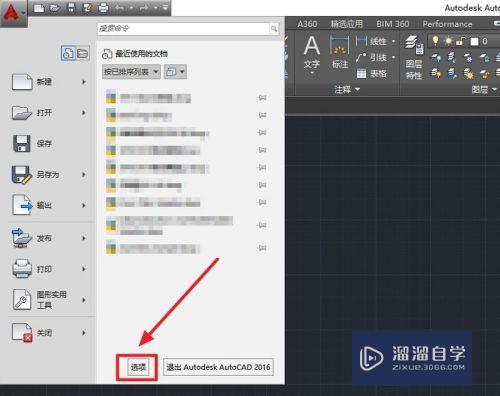Click the Redo arrow in quick access toolbar
This screenshot has height=396, width=500.
(x=145, y=8)
